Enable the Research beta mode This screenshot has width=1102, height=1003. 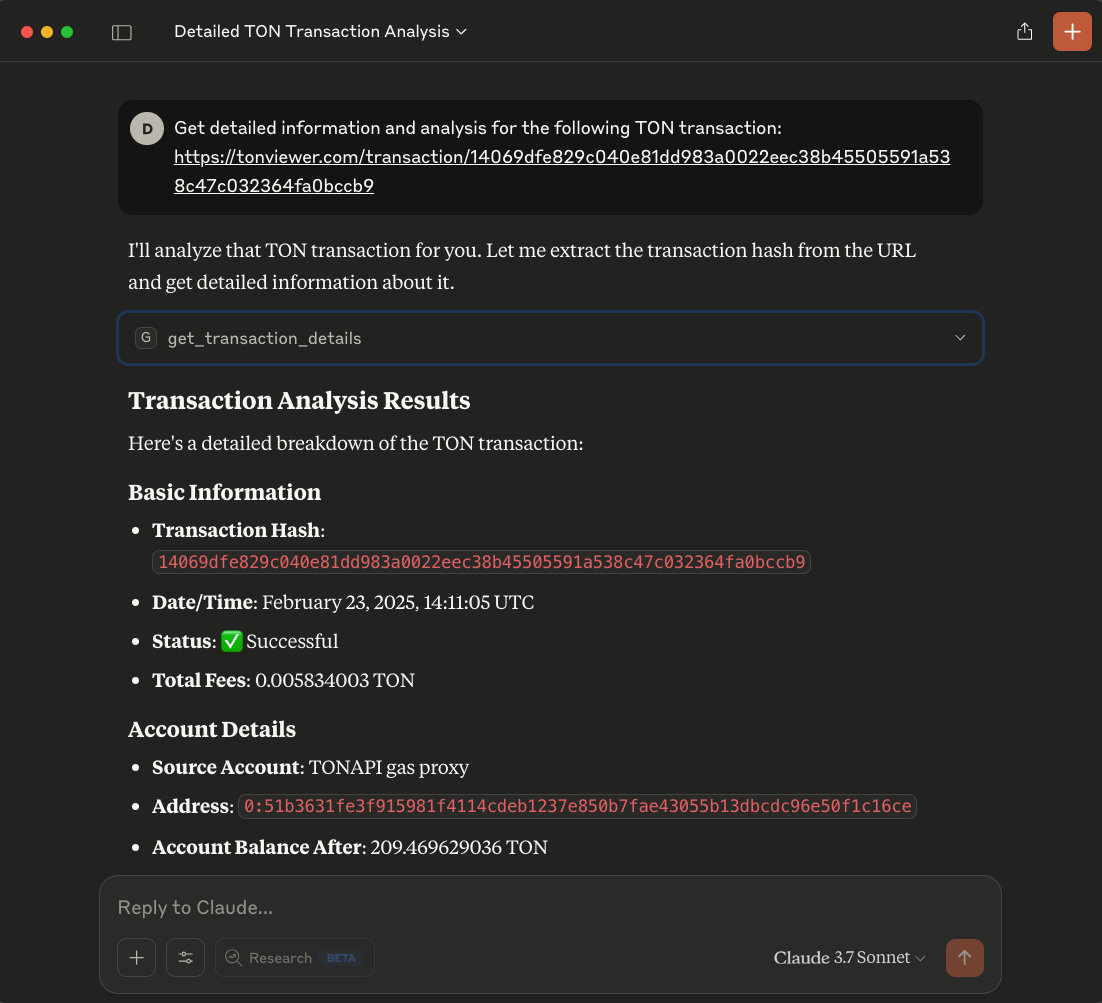(x=294, y=957)
